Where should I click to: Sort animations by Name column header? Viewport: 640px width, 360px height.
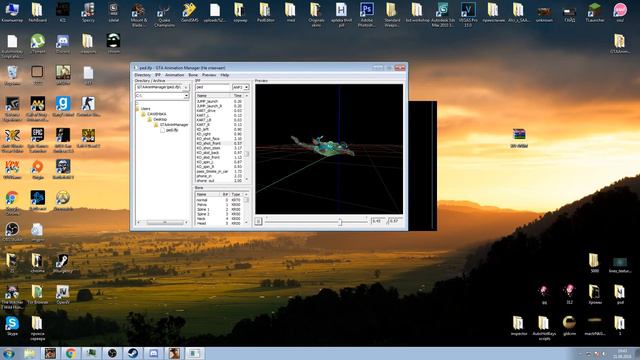coord(213,96)
